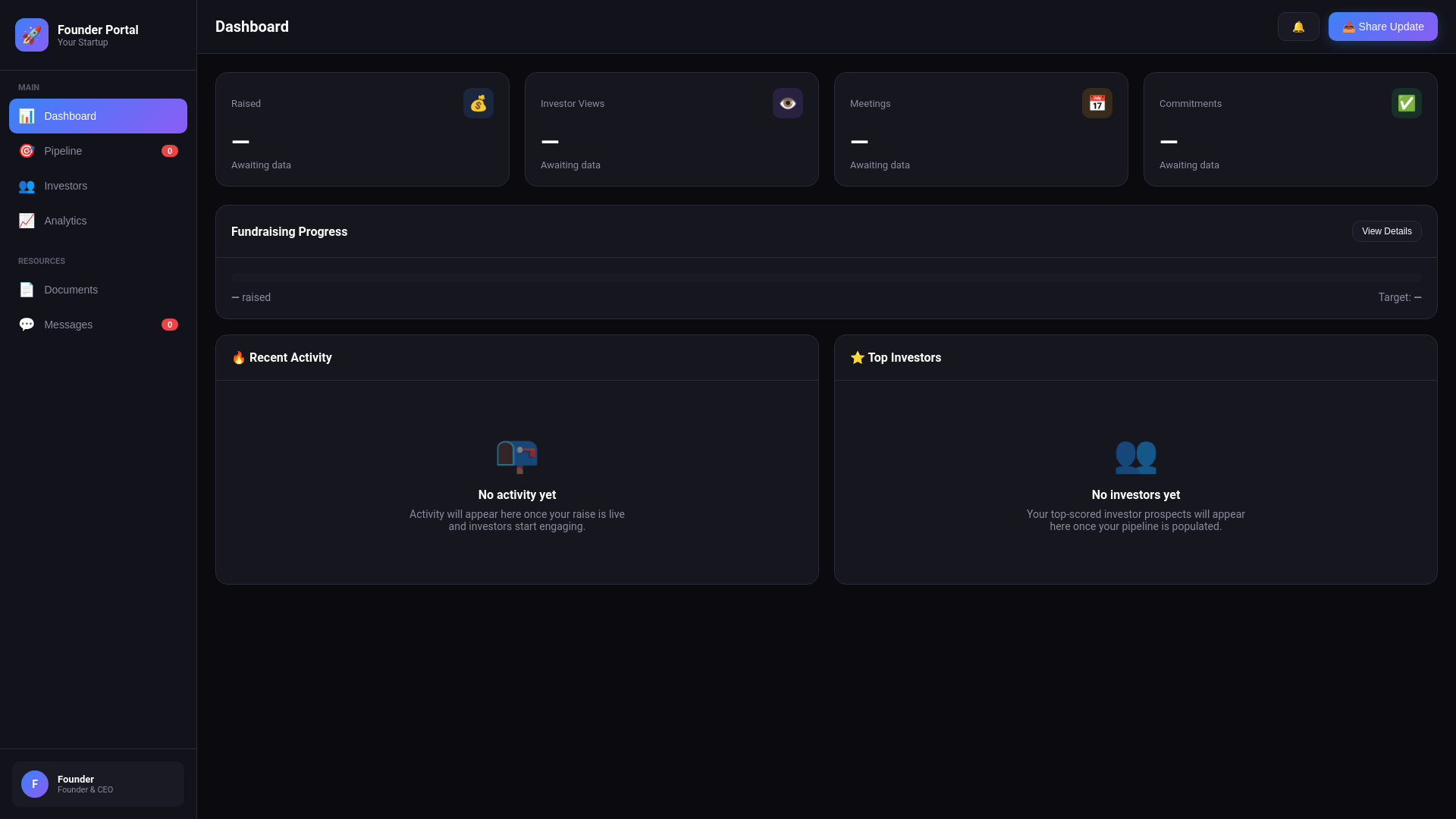This screenshot has width=1456, height=819.
Task: Click the Meetings card label
Action: pyautogui.click(x=871, y=103)
